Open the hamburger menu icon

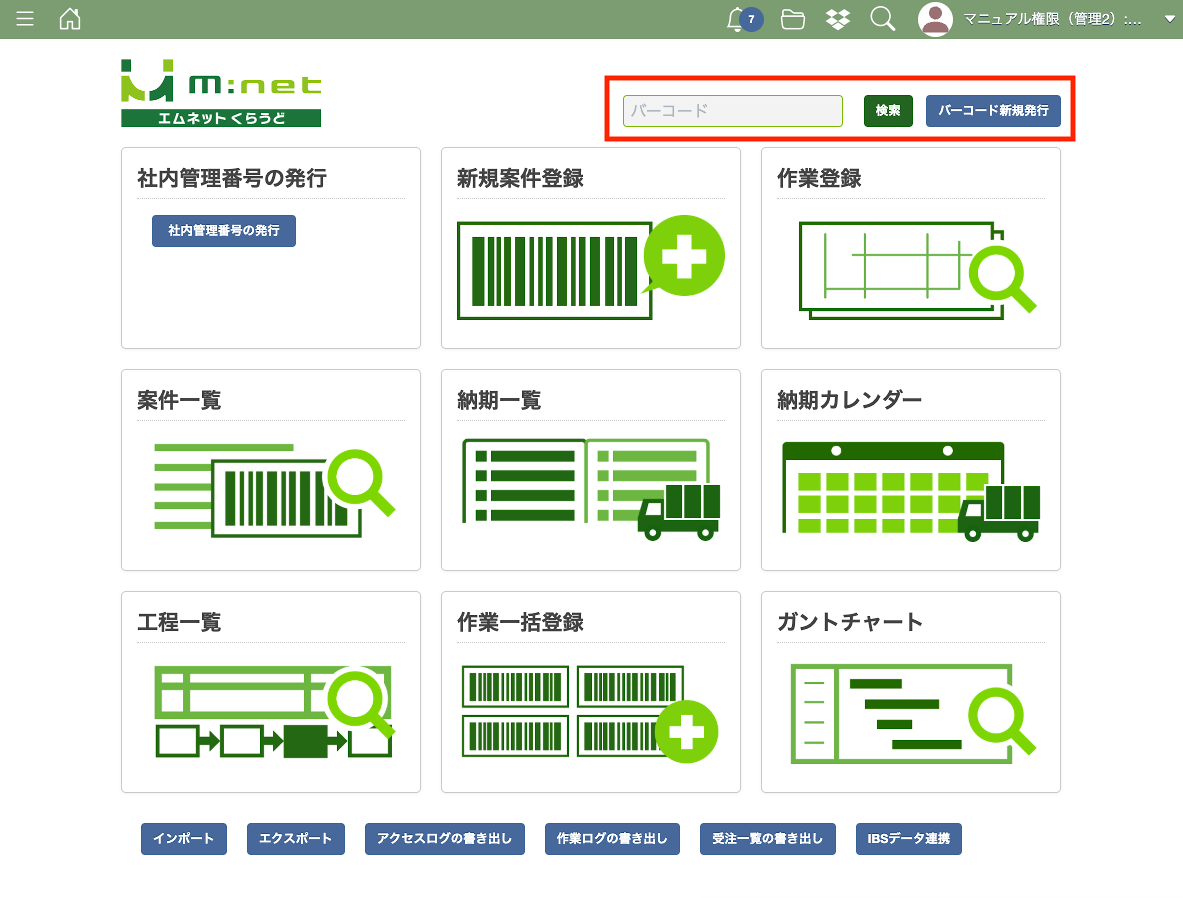[x=25, y=19]
